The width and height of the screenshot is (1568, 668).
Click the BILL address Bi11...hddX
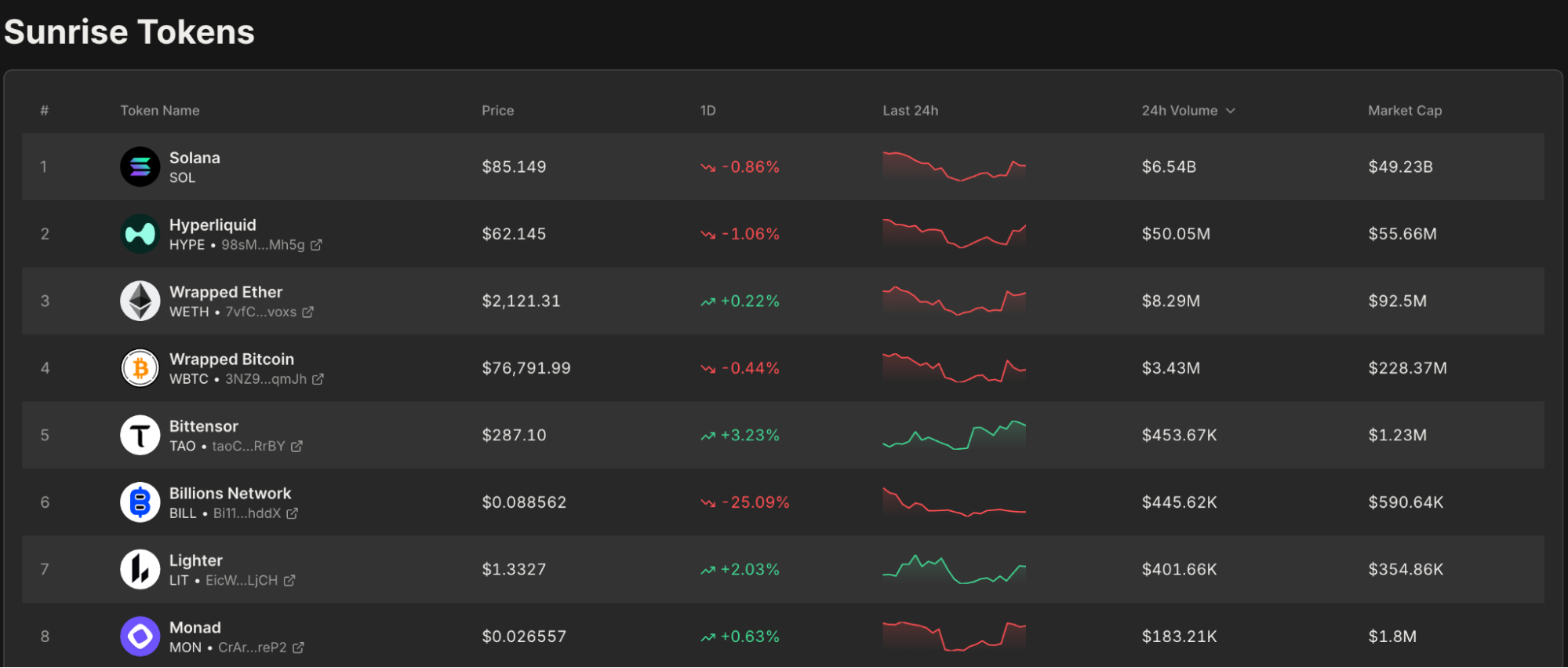coord(247,513)
